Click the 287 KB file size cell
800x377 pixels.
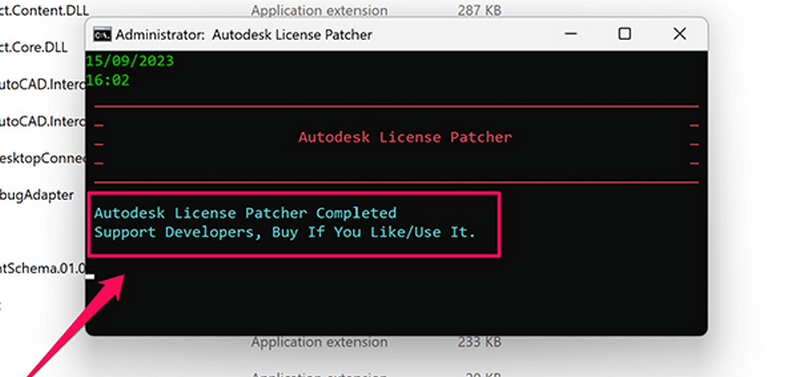tap(479, 10)
